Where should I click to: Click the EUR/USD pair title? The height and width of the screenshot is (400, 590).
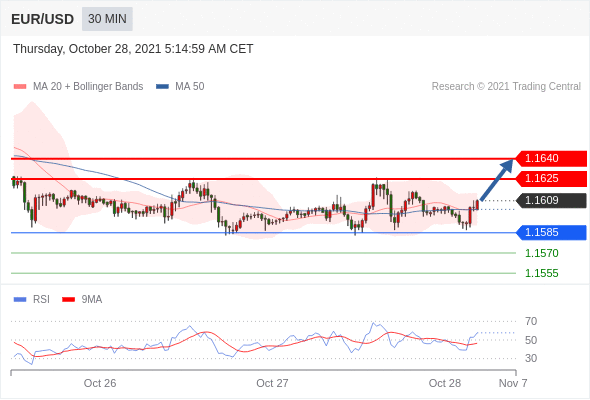click(x=43, y=19)
